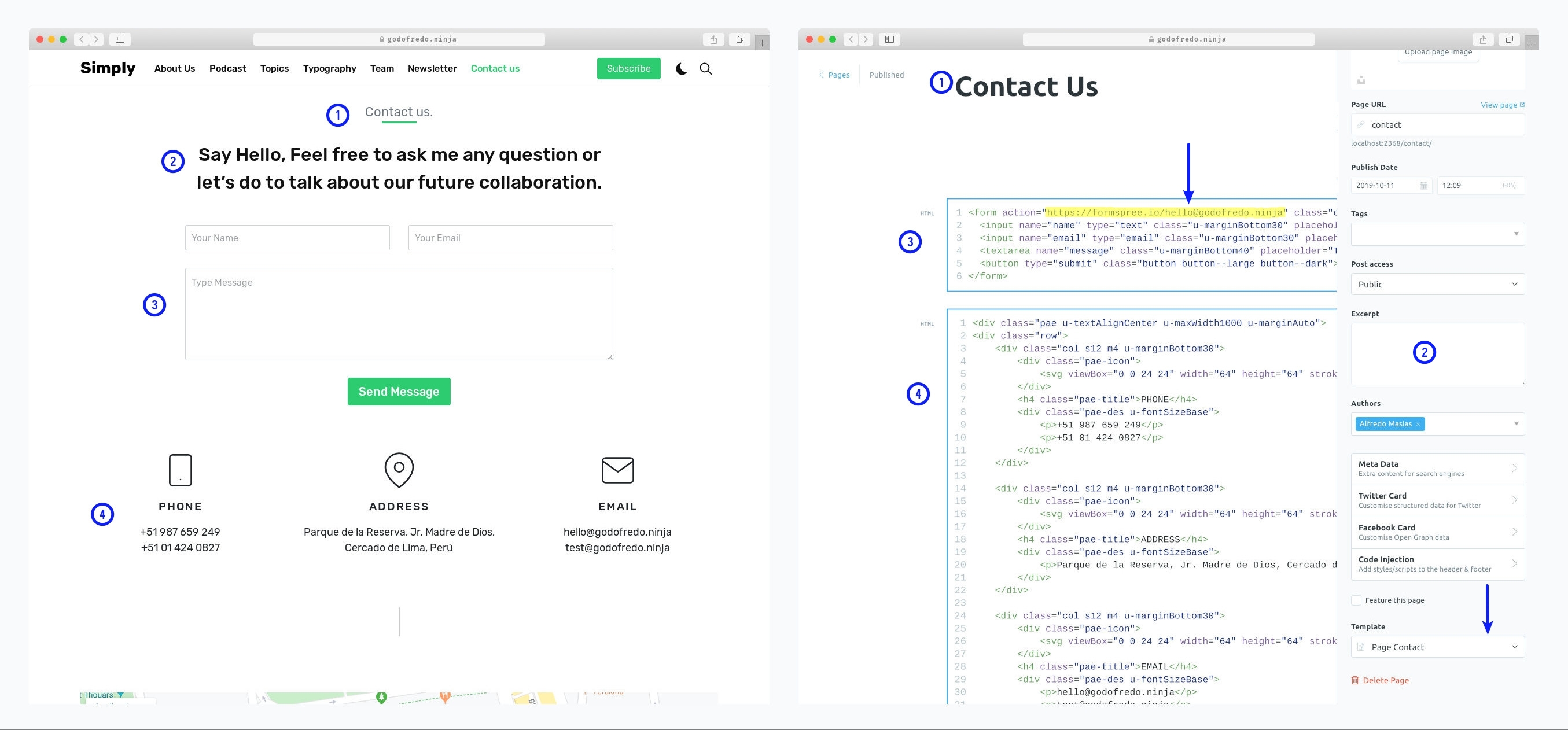The image size is (1568, 730).
Task: Expand the Code Injection section
Action: coord(1437,564)
